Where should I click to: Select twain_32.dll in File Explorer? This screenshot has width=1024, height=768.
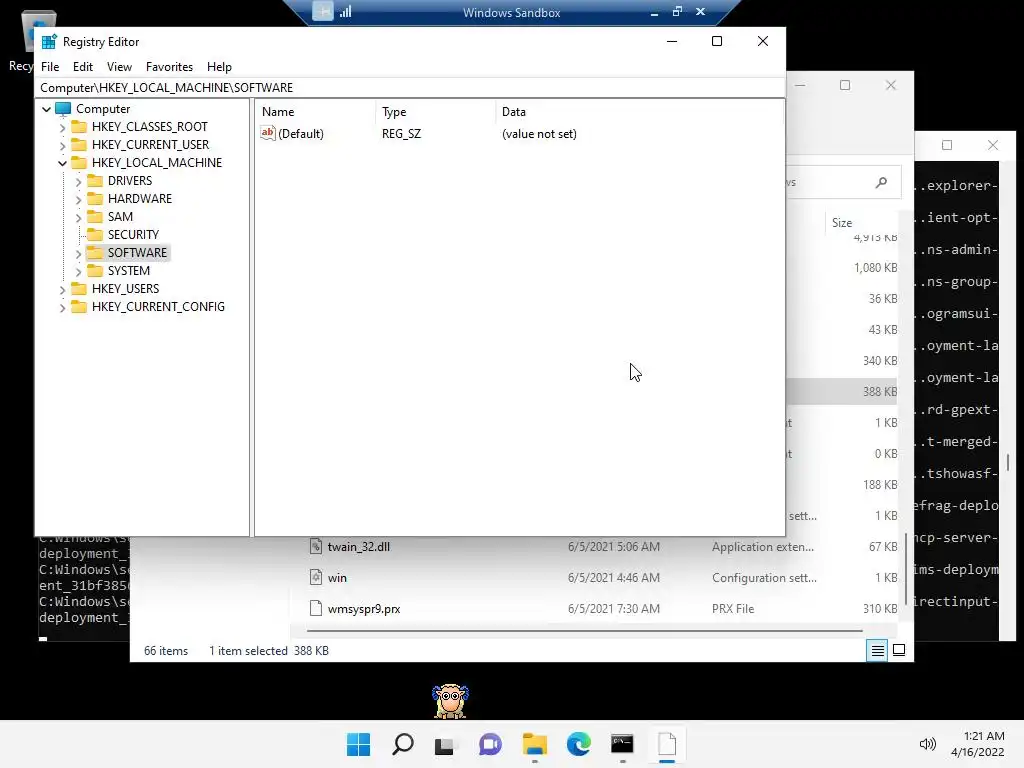(359, 547)
